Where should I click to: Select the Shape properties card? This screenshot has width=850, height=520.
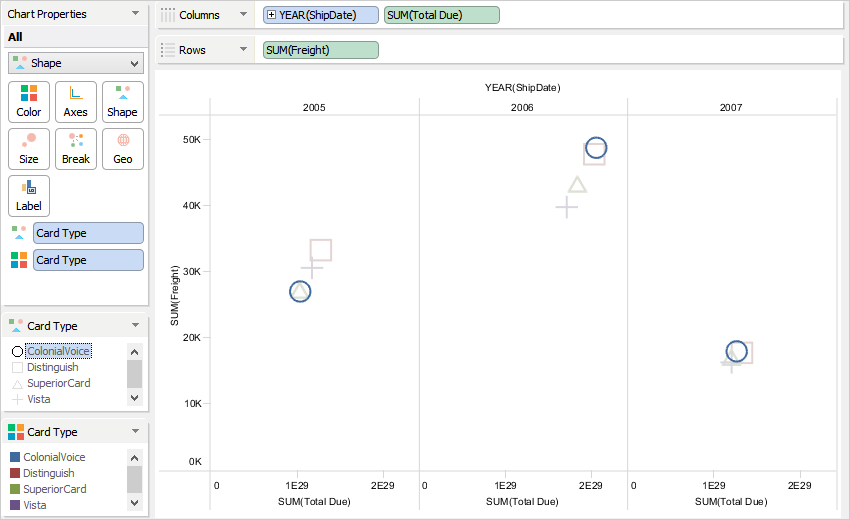click(x=122, y=102)
